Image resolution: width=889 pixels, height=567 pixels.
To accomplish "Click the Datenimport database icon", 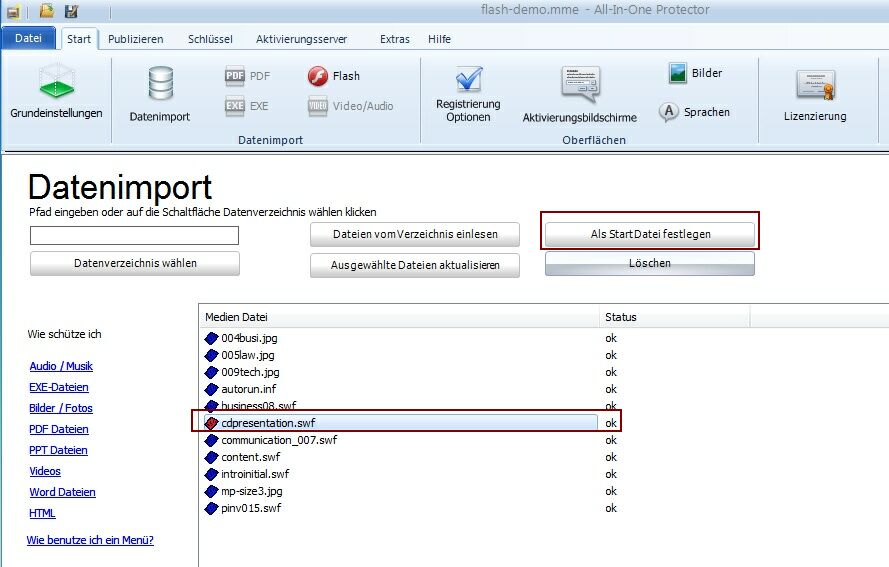I will [160, 84].
